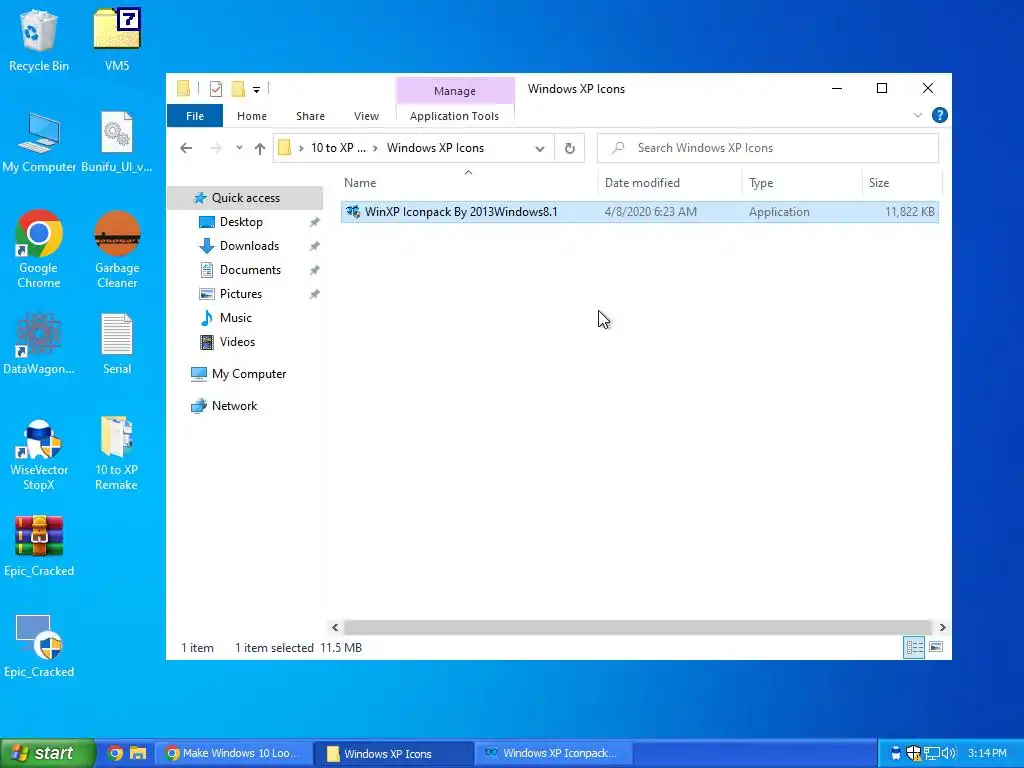Sort by the Size column header
Image resolution: width=1024 pixels, height=768 pixels.
[902, 183]
